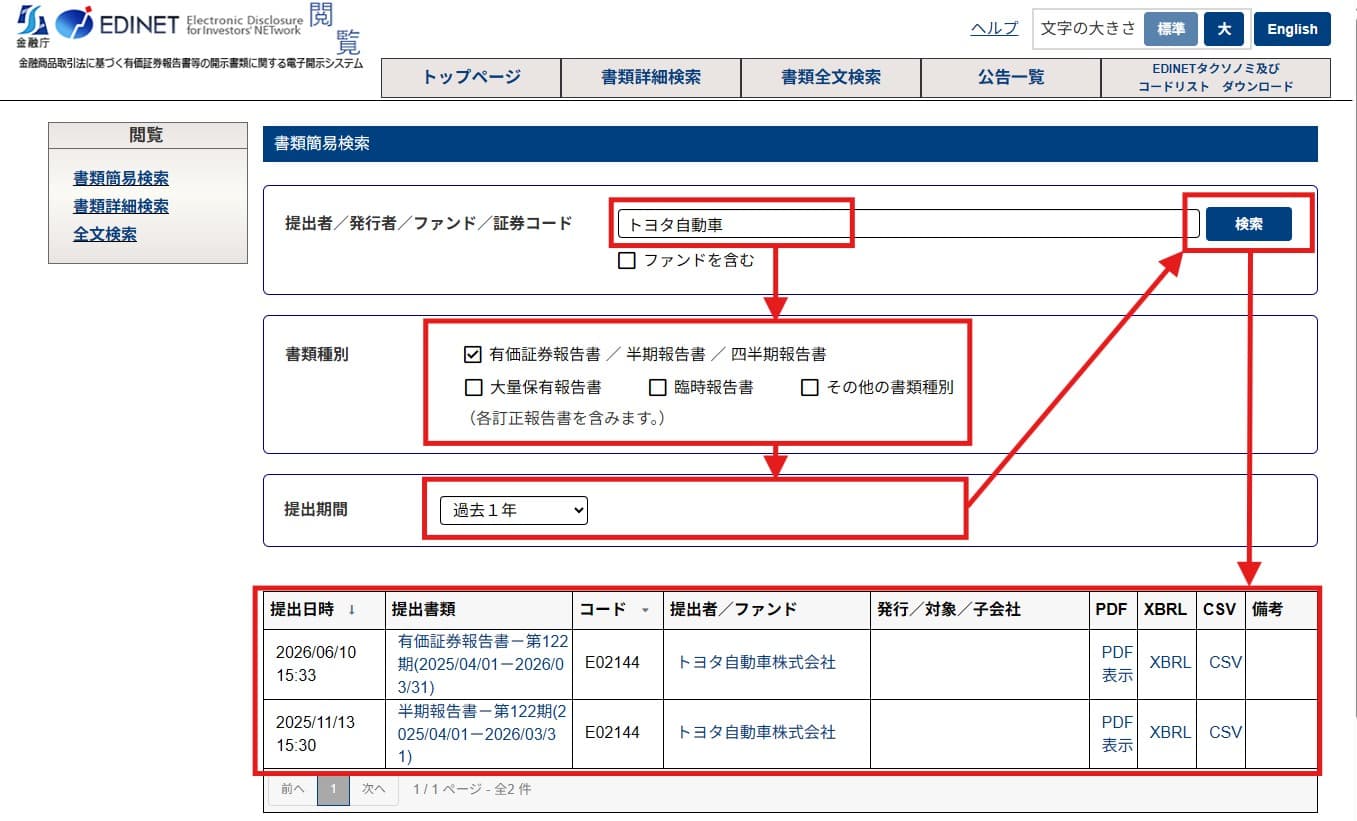Open the 書類詳細検索 navigation tab
The image size is (1357, 821).
pyautogui.click(x=651, y=78)
